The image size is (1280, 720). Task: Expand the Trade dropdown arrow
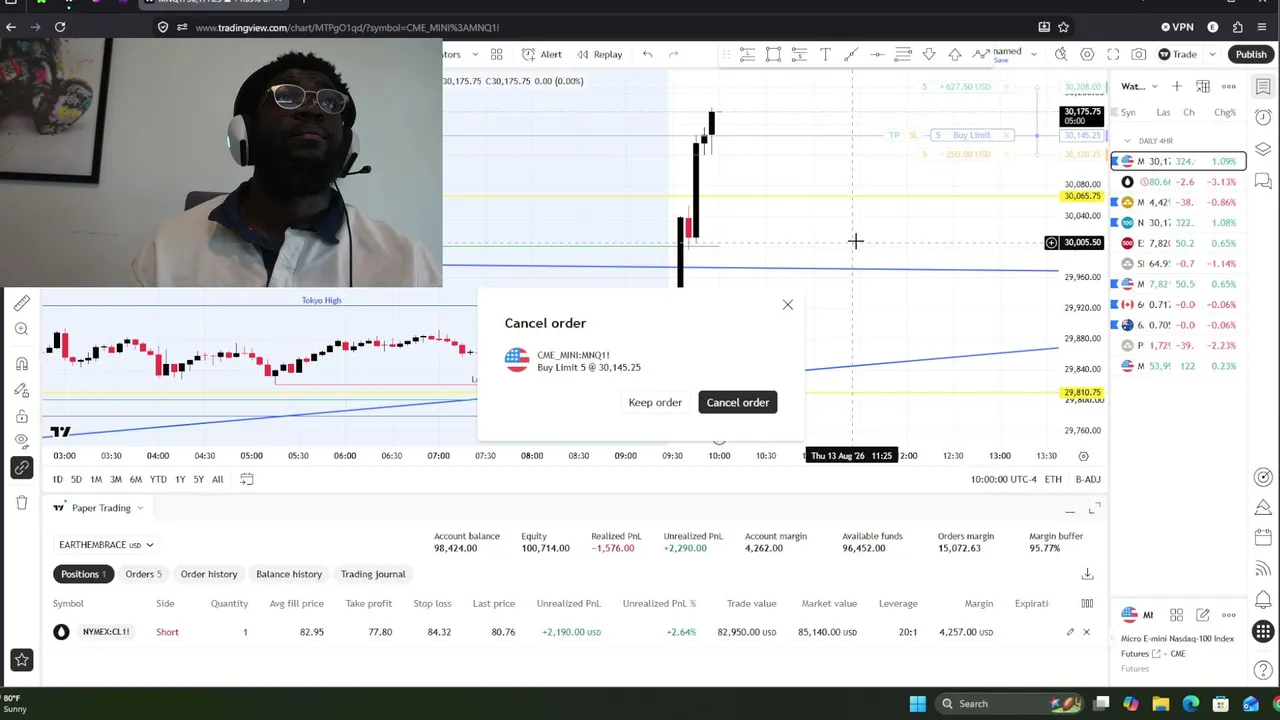point(1212,54)
